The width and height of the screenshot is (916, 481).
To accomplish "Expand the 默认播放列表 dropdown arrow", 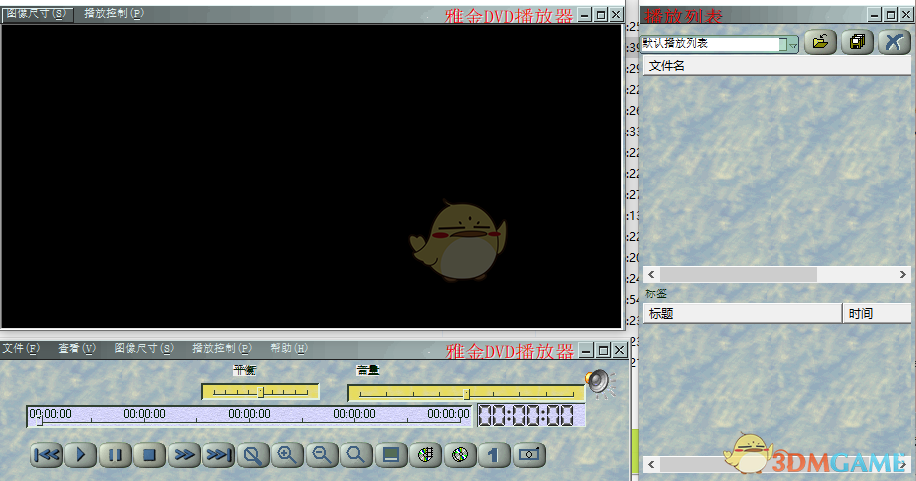I will coord(793,44).
